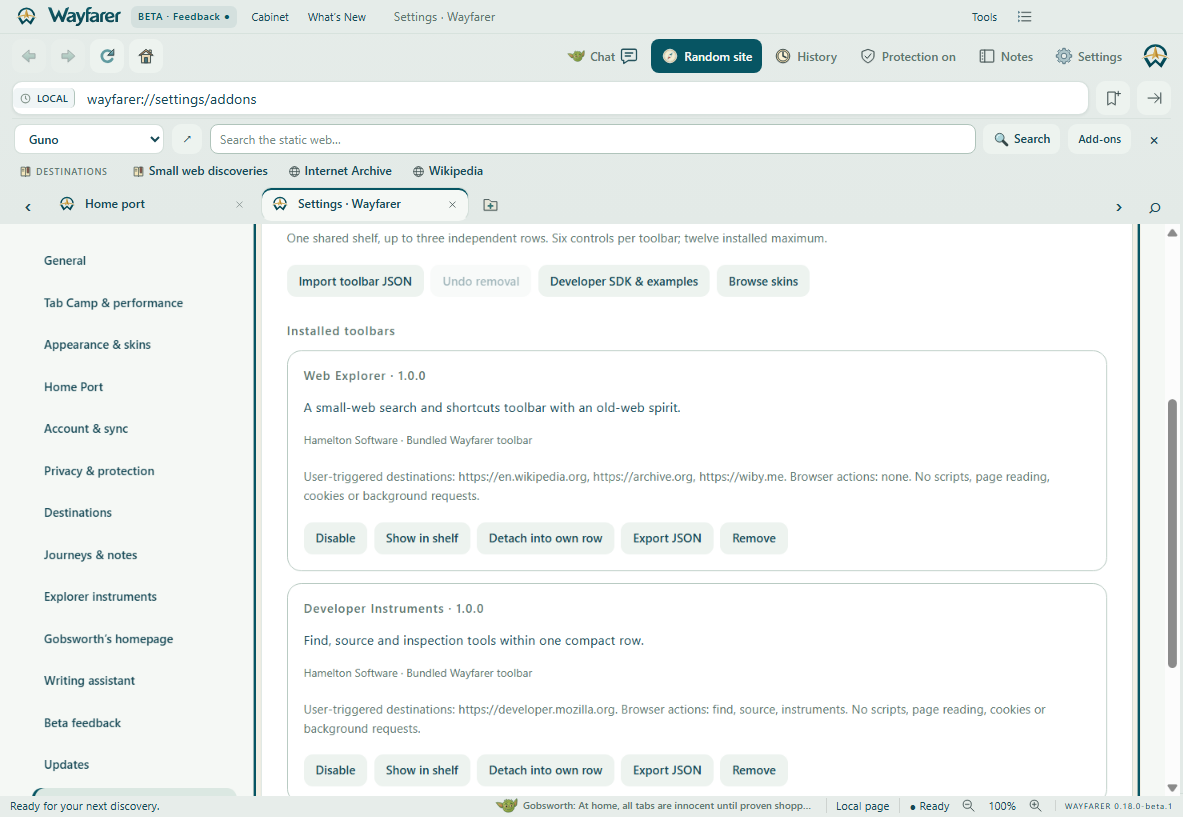Click the Gobsworth status bar icon
This screenshot has width=1183, height=817.
point(507,806)
